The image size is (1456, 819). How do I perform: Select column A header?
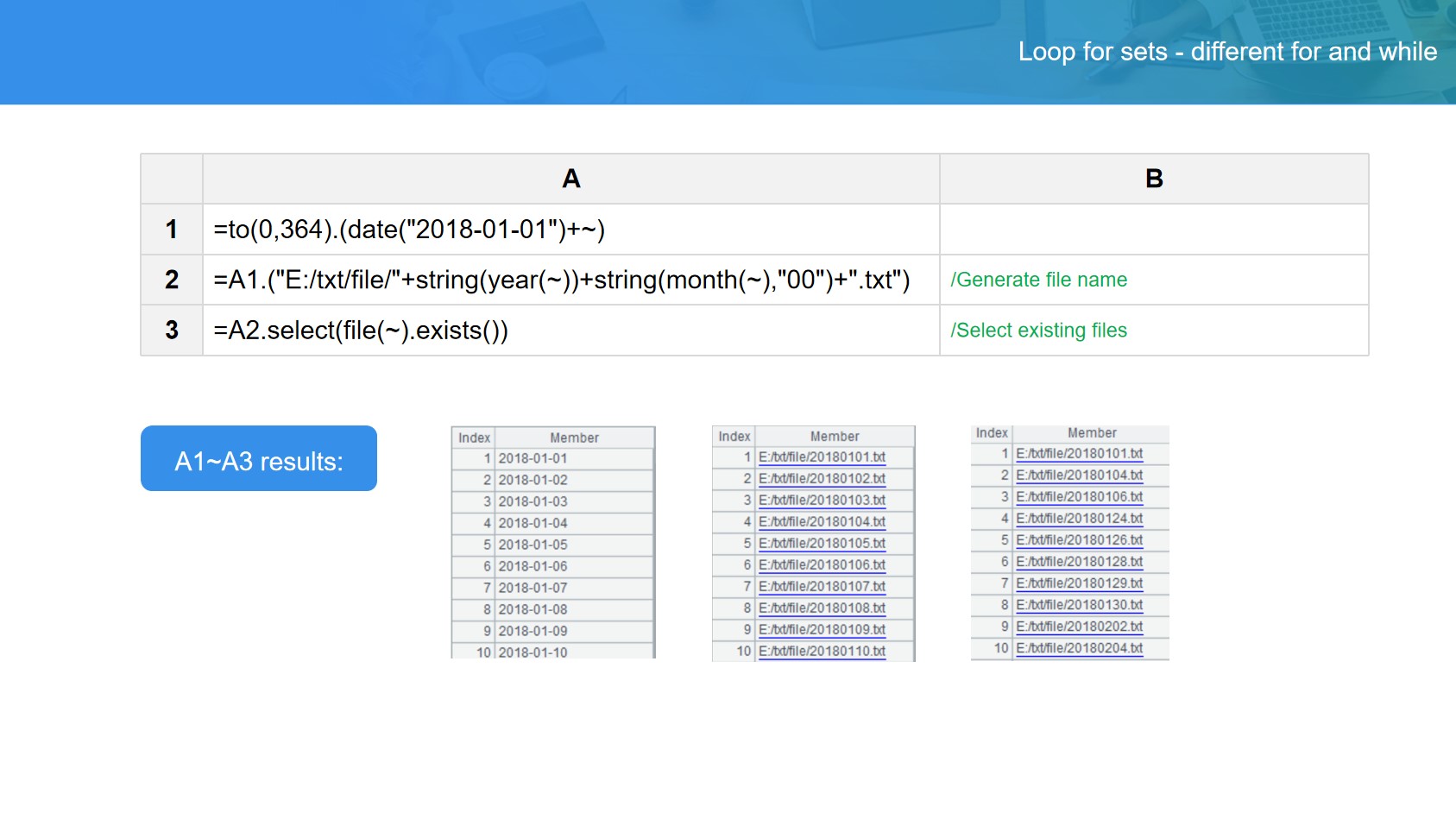pos(570,179)
